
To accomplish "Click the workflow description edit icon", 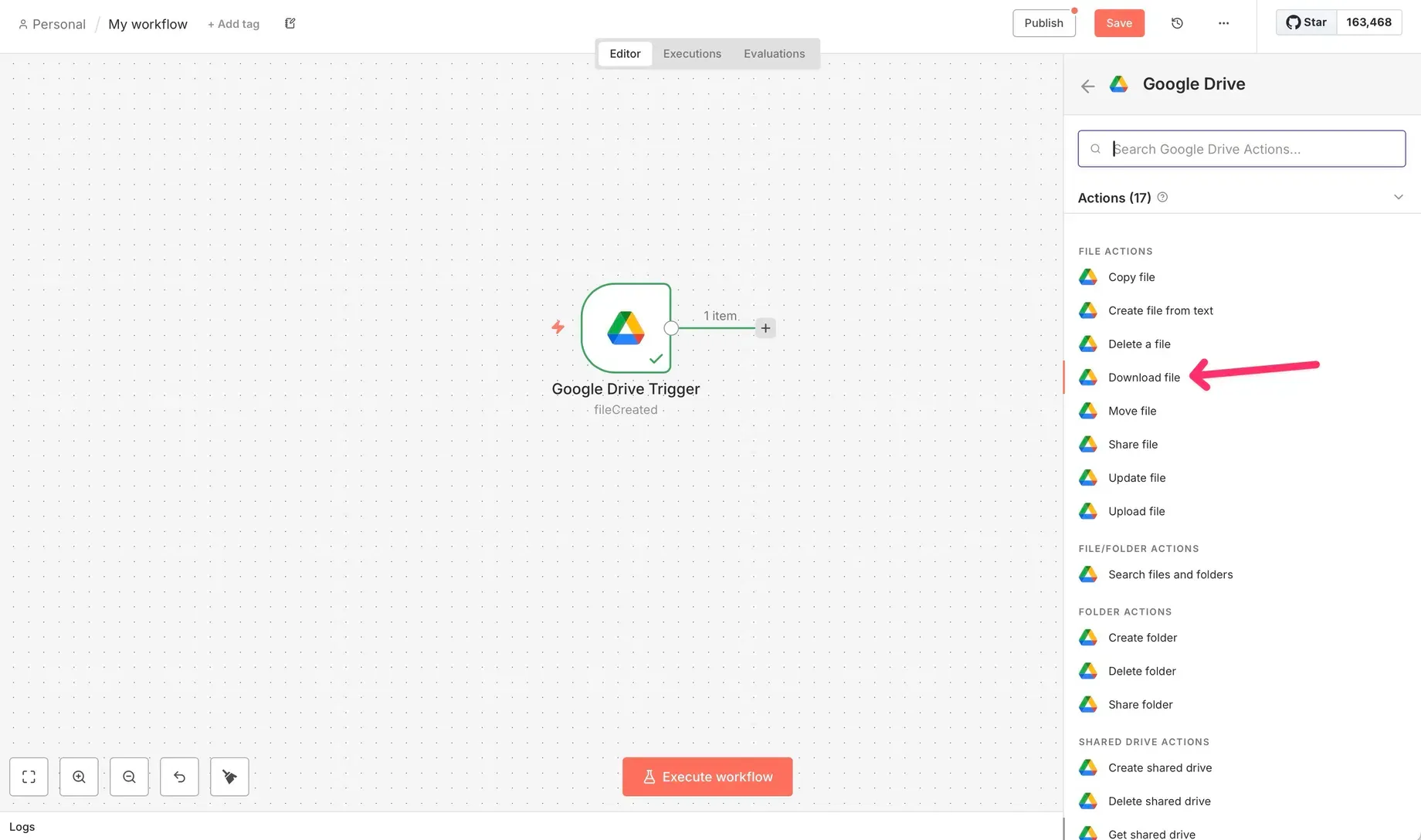I will tap(290, 23).
